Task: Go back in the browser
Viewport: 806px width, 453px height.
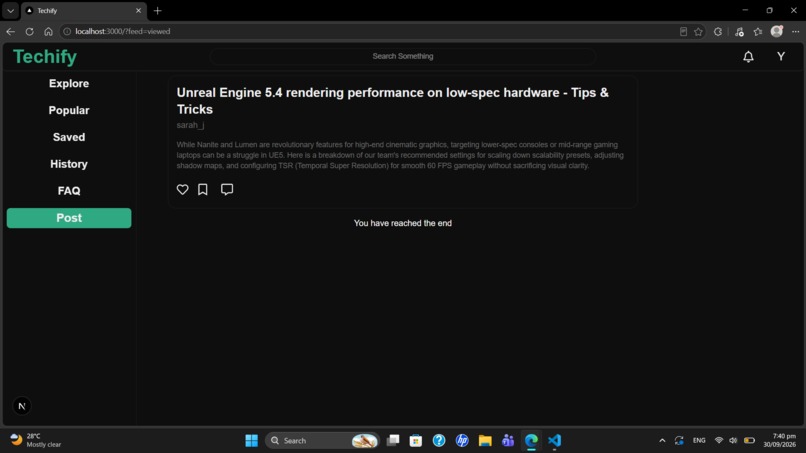Action: (x=10, y=31)
